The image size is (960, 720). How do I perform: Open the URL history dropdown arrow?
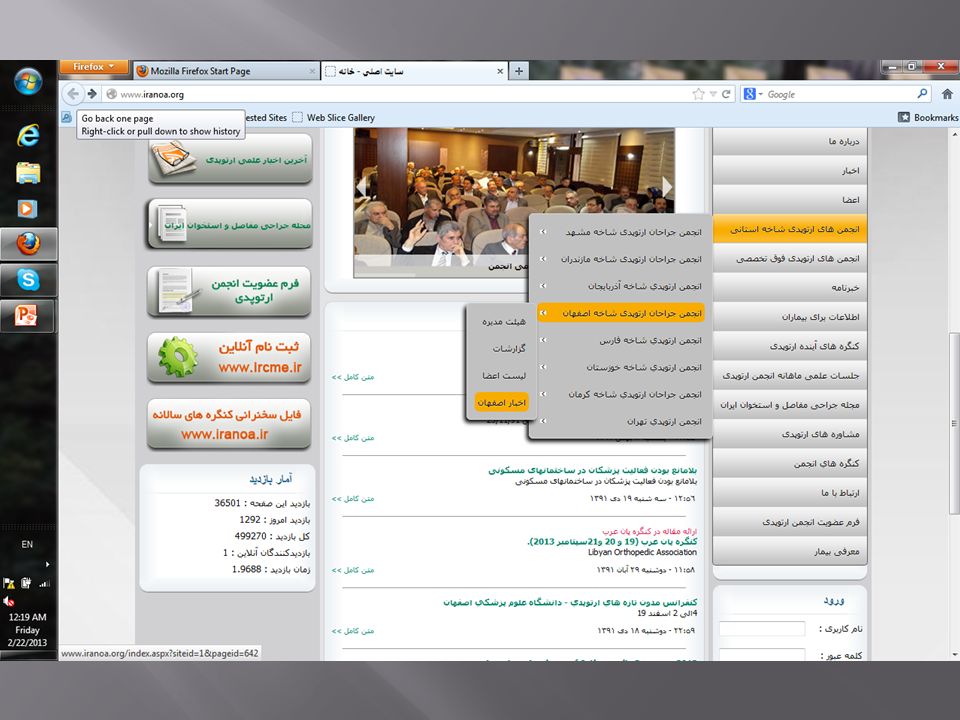pyautogui.click(x=713, y=94)
